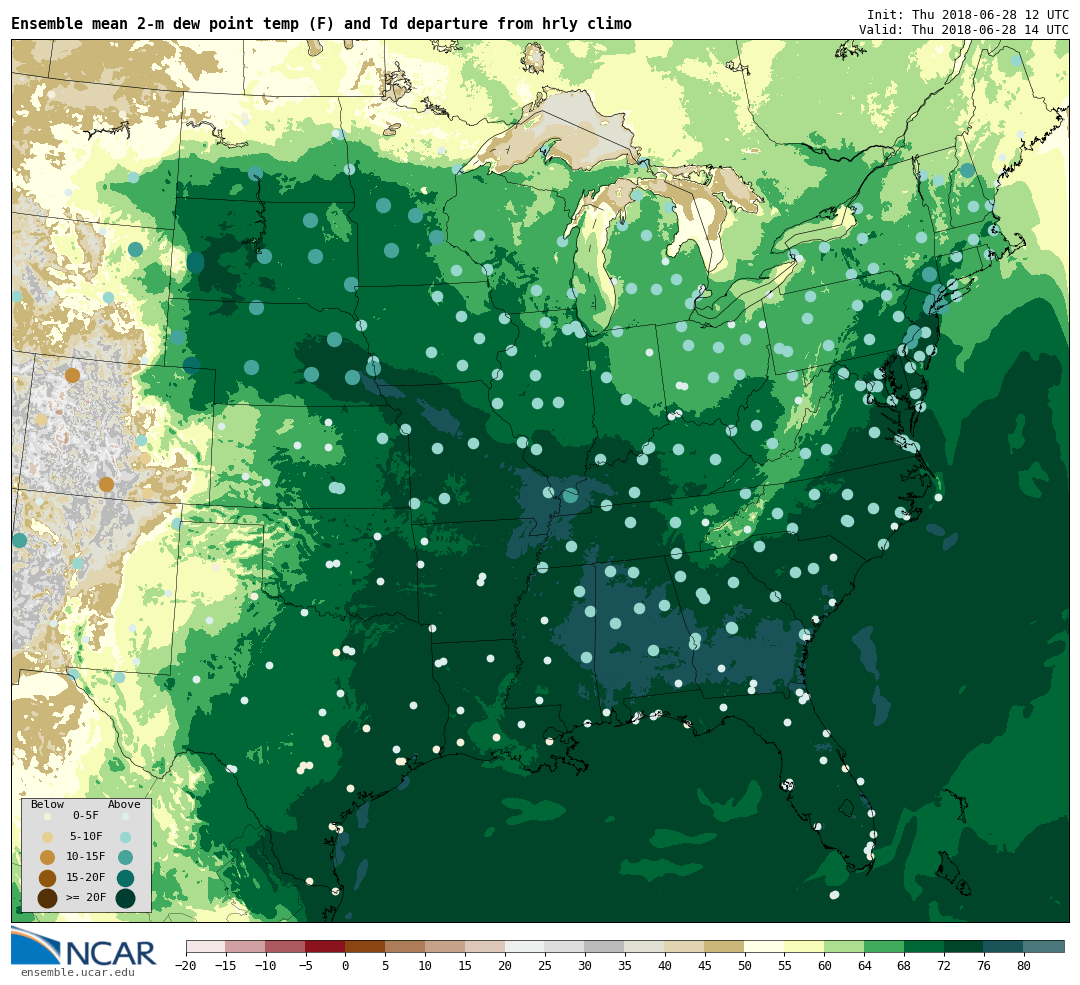Image resolution: width=1080 pixels, height=985 pixels.
Task: Click the below 15-20F dark brown legend dot
Action: [x=48, y=878]
